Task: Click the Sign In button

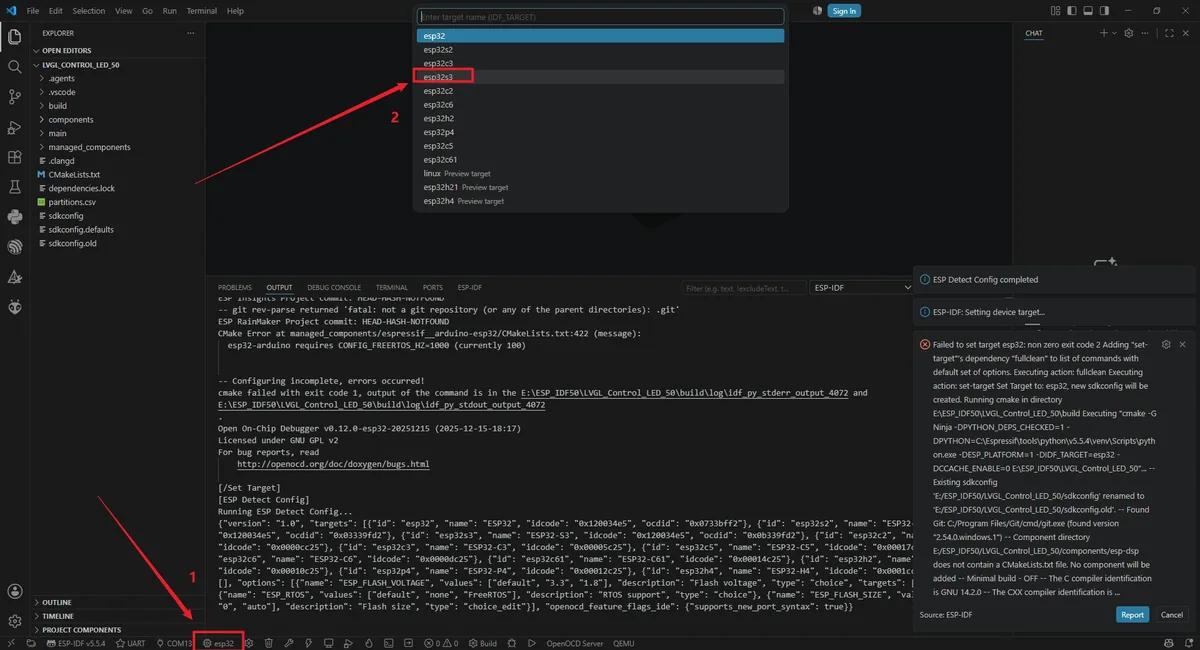Action: (x=844, y=11)
